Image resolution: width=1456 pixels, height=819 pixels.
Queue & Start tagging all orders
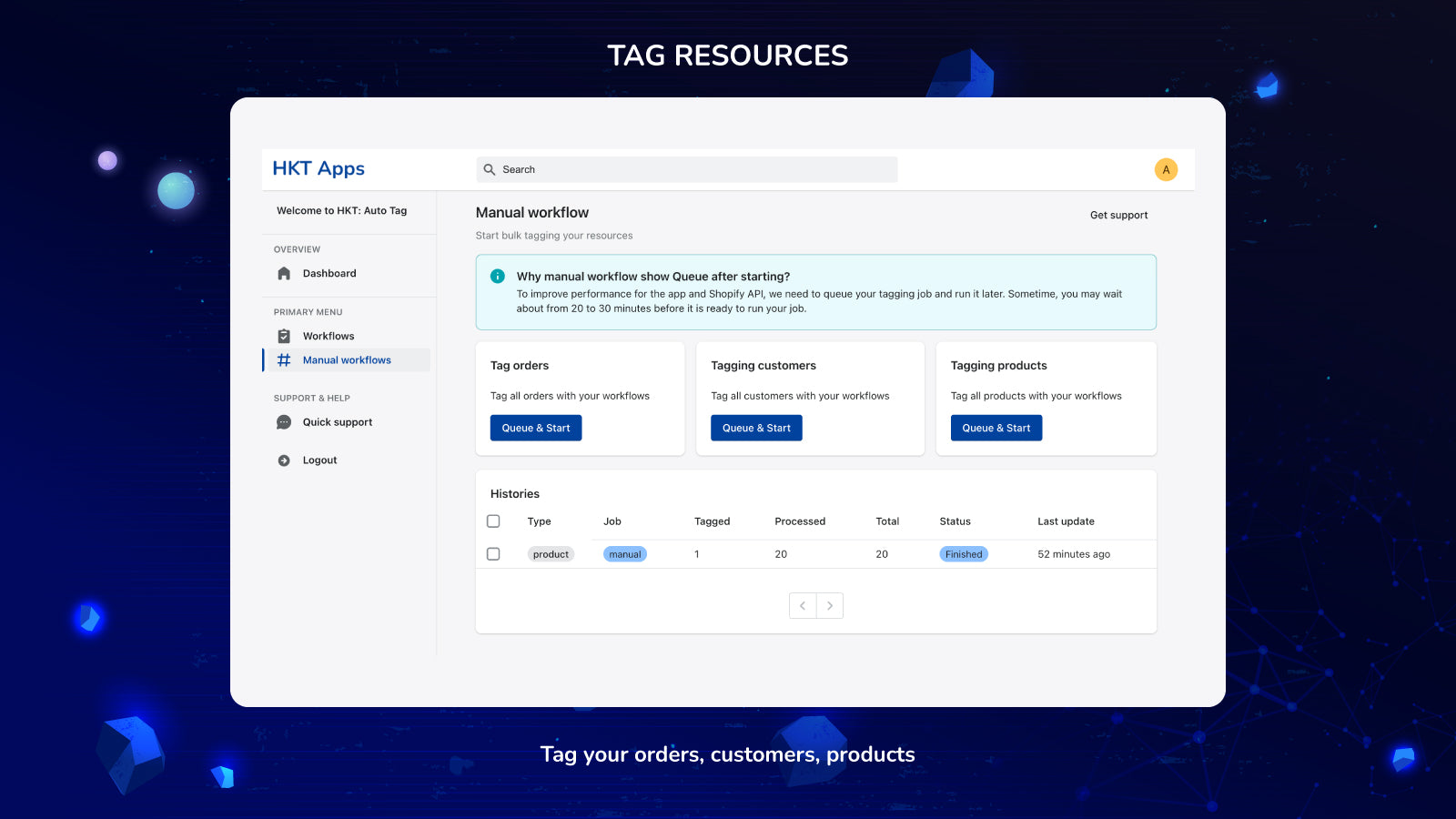[535, 428]
